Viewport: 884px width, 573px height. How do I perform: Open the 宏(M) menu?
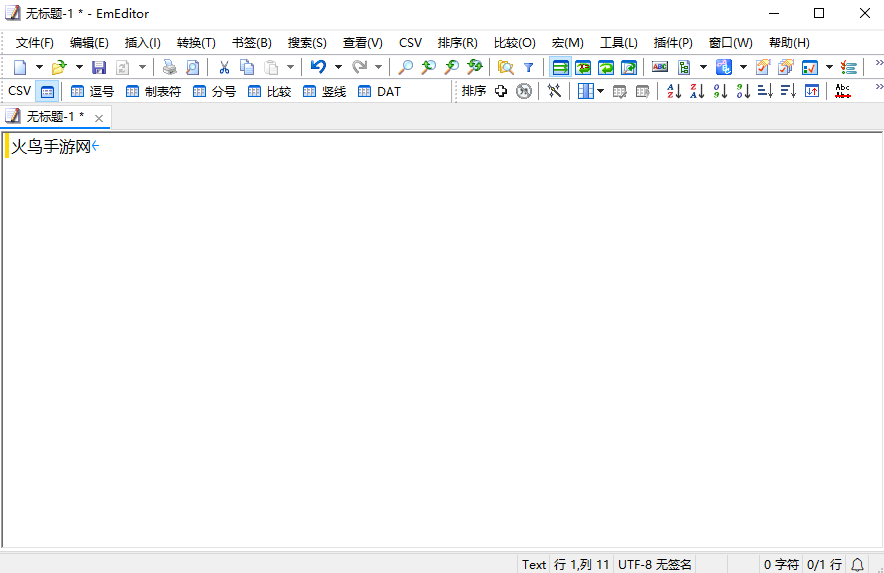[568, 43]
